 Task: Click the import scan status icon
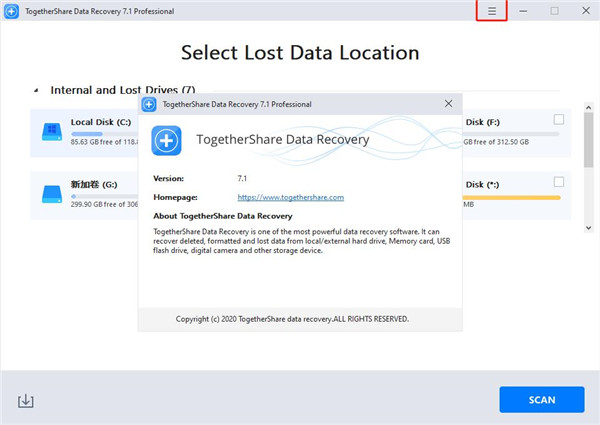coord(26,400)
